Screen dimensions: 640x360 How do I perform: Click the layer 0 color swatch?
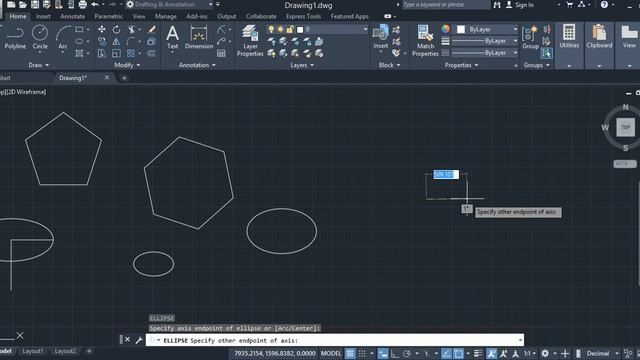point(300,29)
